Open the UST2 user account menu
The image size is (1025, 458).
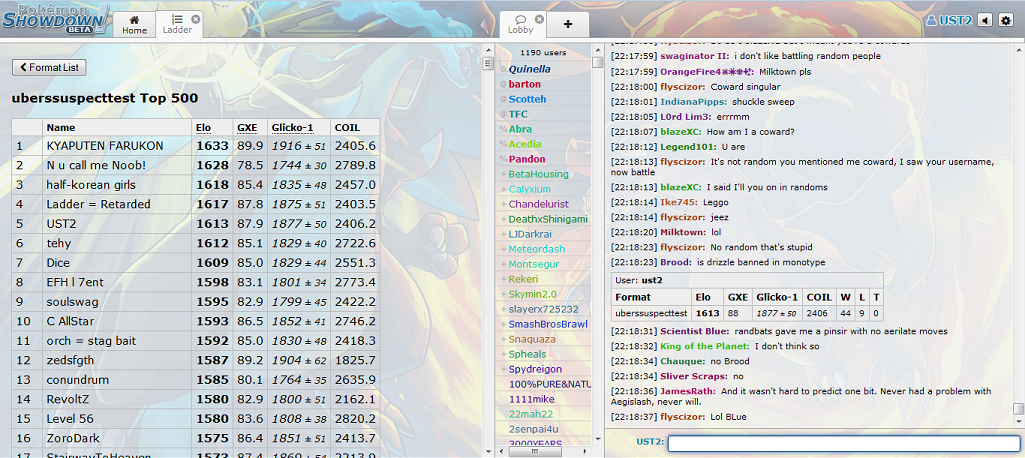click(x=949, y=20)
